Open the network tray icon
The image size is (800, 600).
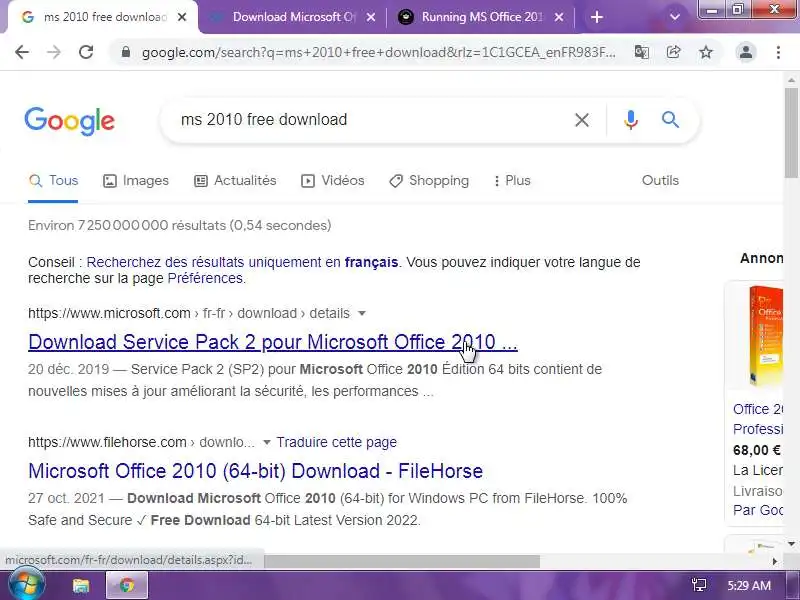click(698, 585)
